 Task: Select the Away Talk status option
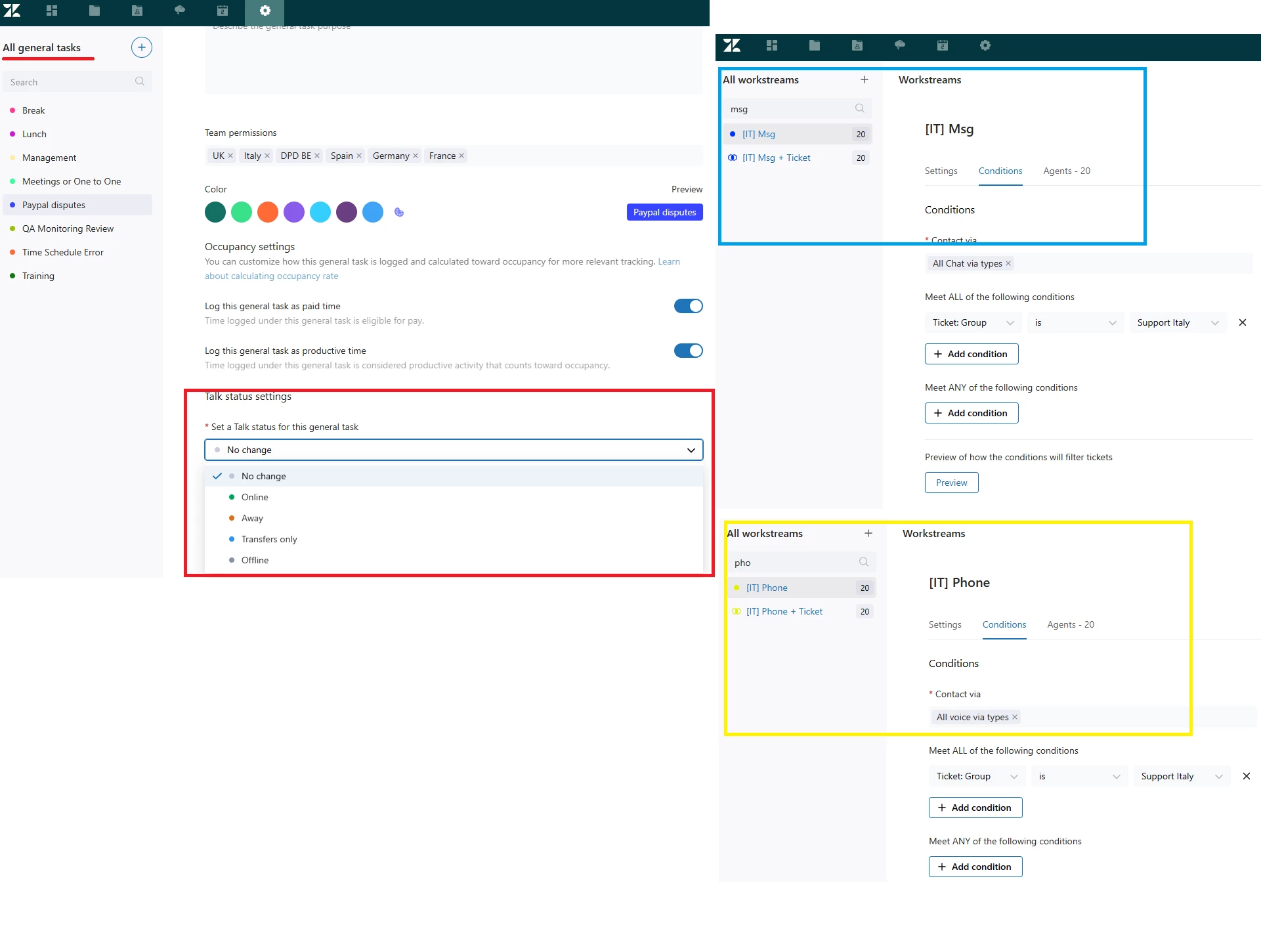(x=252, y=518)
